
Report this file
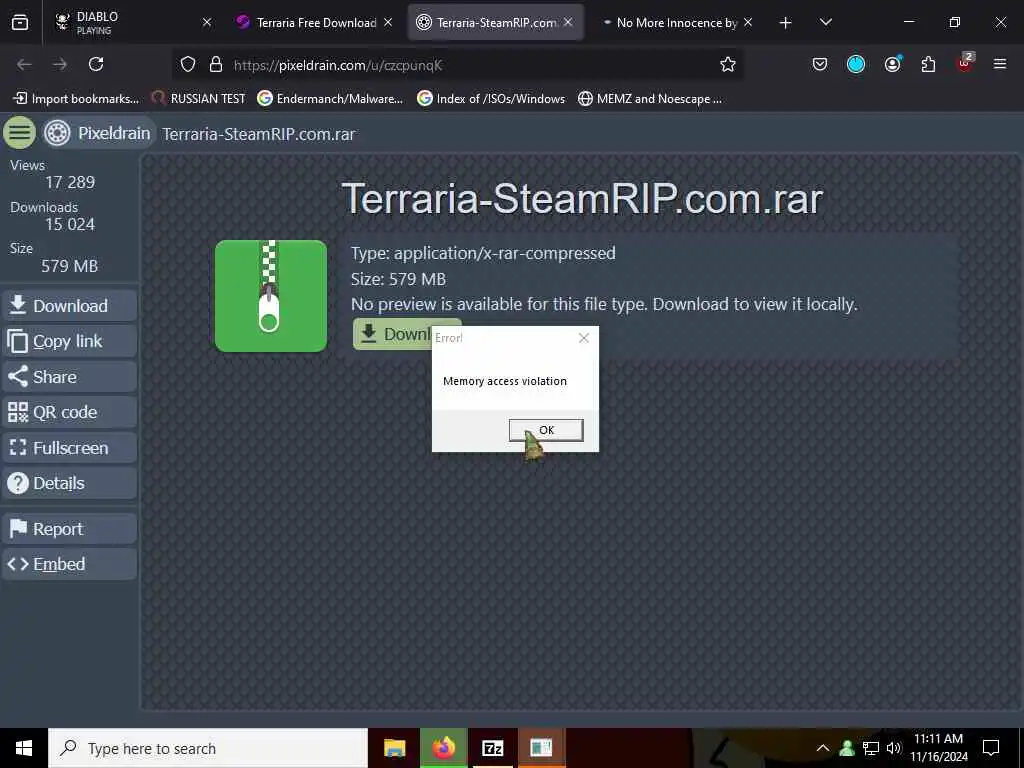(69, 529)
